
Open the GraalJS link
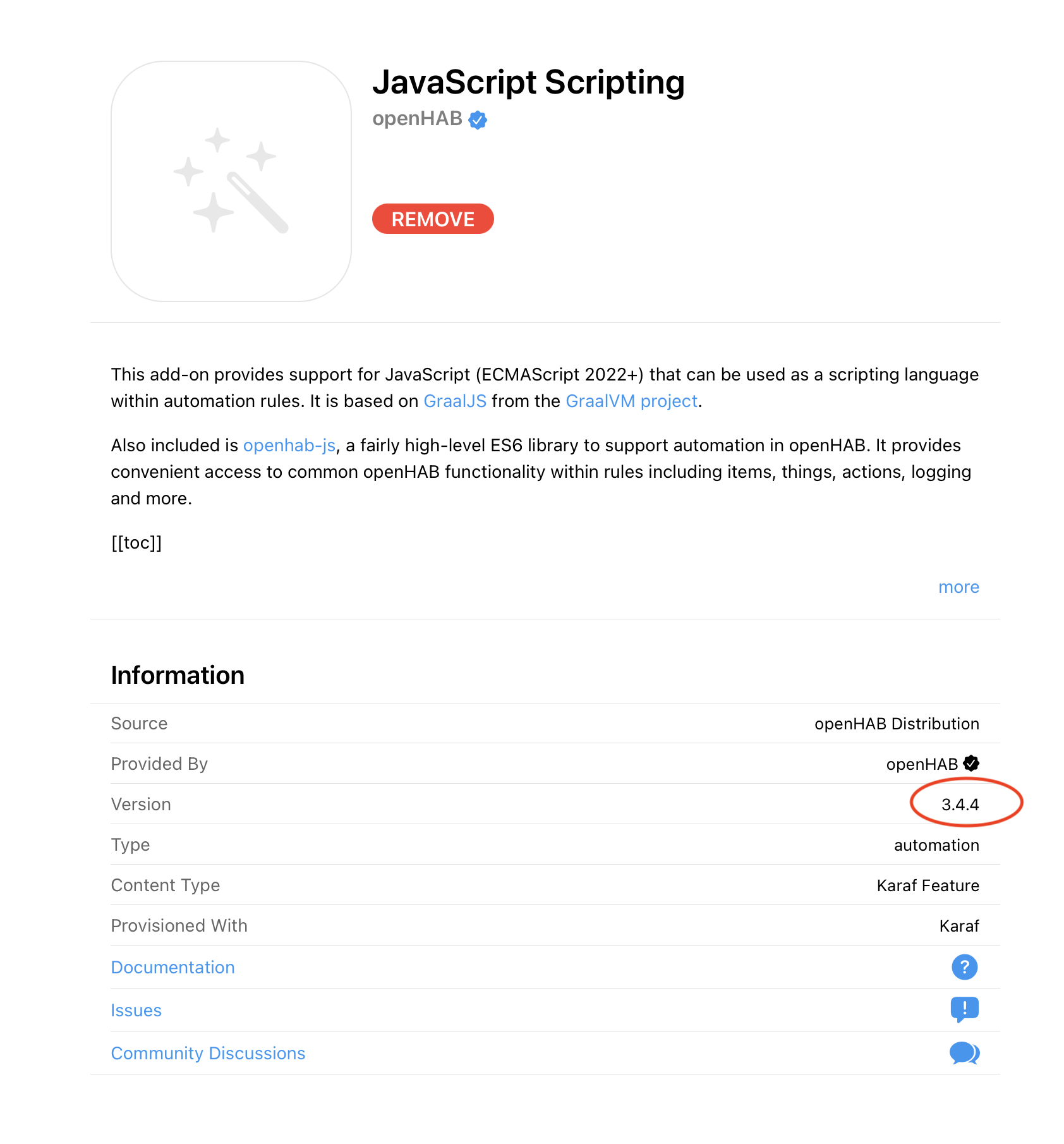tap(454, 401)
